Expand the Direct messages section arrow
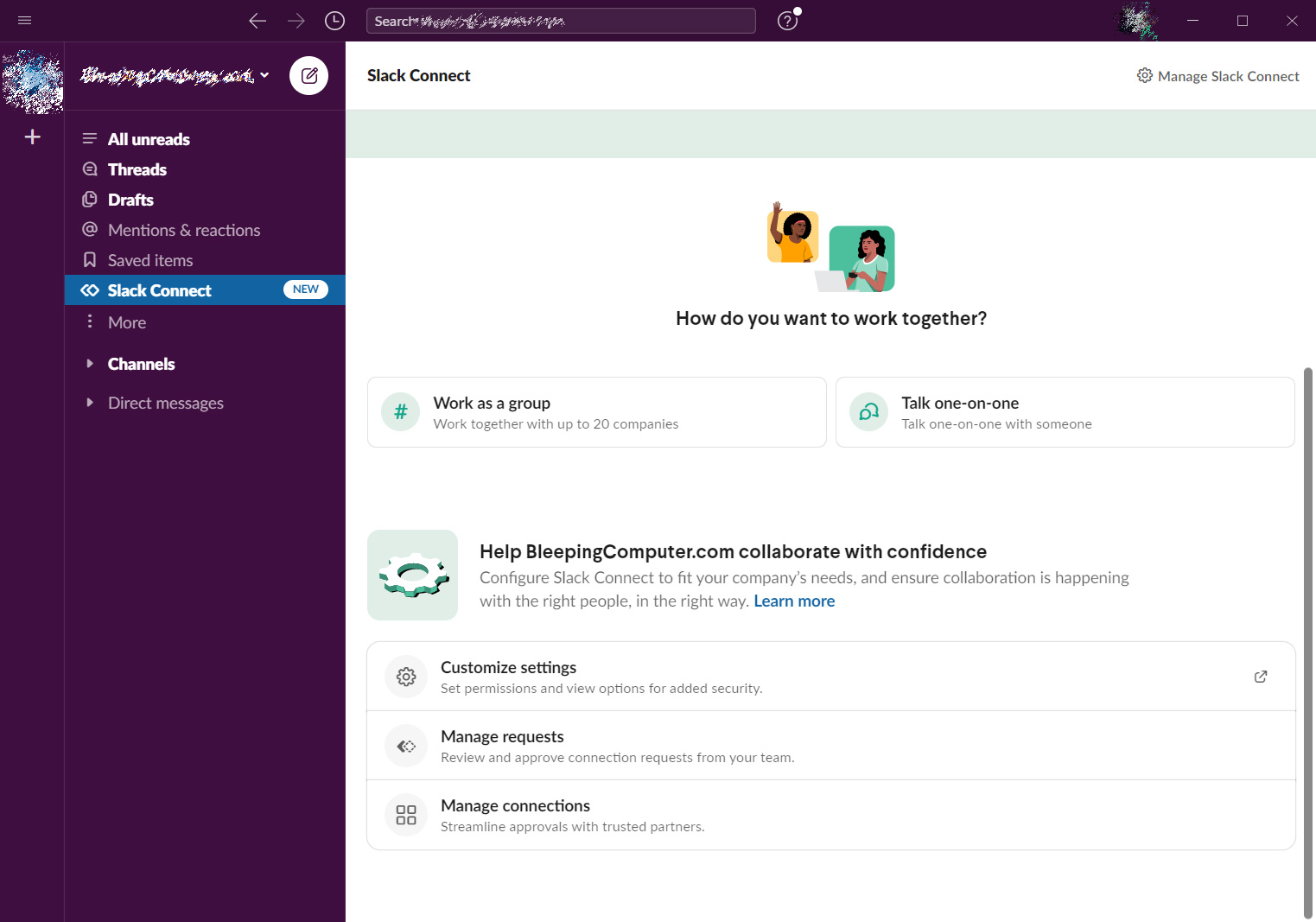The width and height of the screenshot is (1316, 922). tap(90, 403)
